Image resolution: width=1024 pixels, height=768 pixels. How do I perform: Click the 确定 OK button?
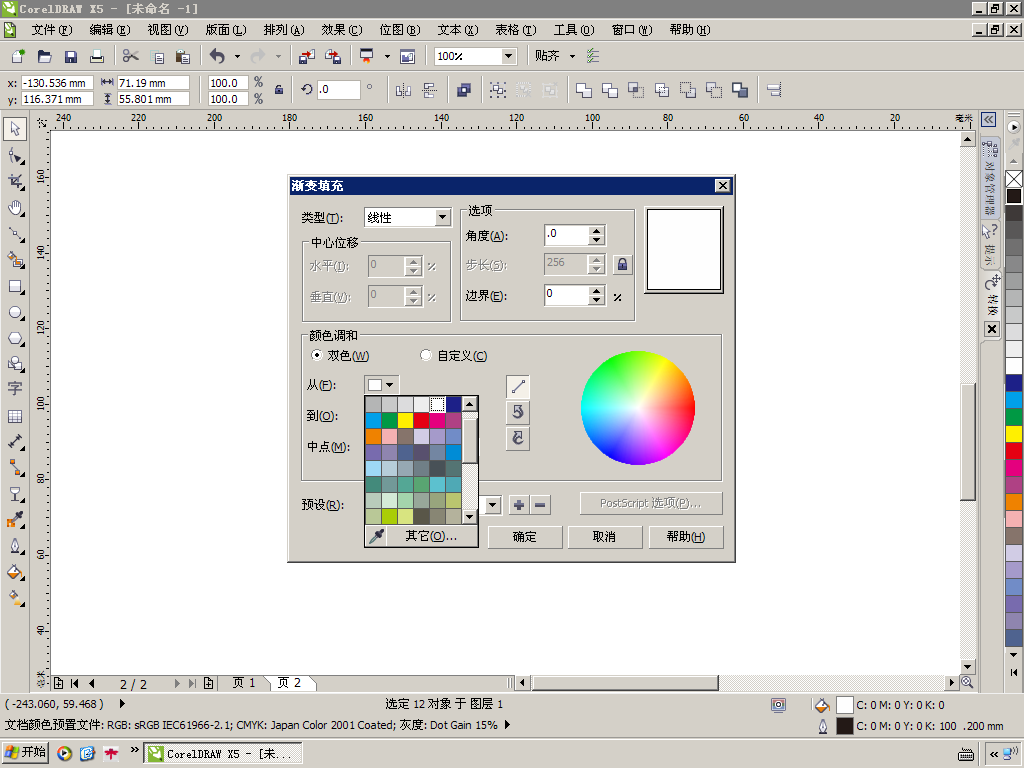click(x=524, y=537)
